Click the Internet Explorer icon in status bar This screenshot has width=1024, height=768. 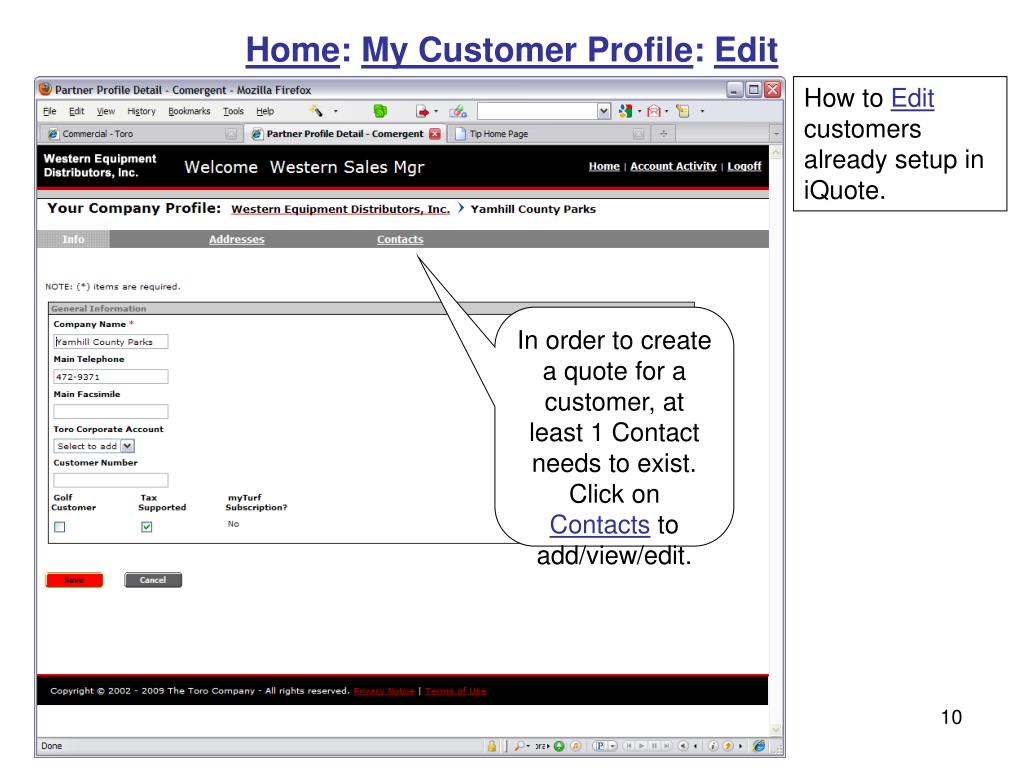(x=759, y=746)
